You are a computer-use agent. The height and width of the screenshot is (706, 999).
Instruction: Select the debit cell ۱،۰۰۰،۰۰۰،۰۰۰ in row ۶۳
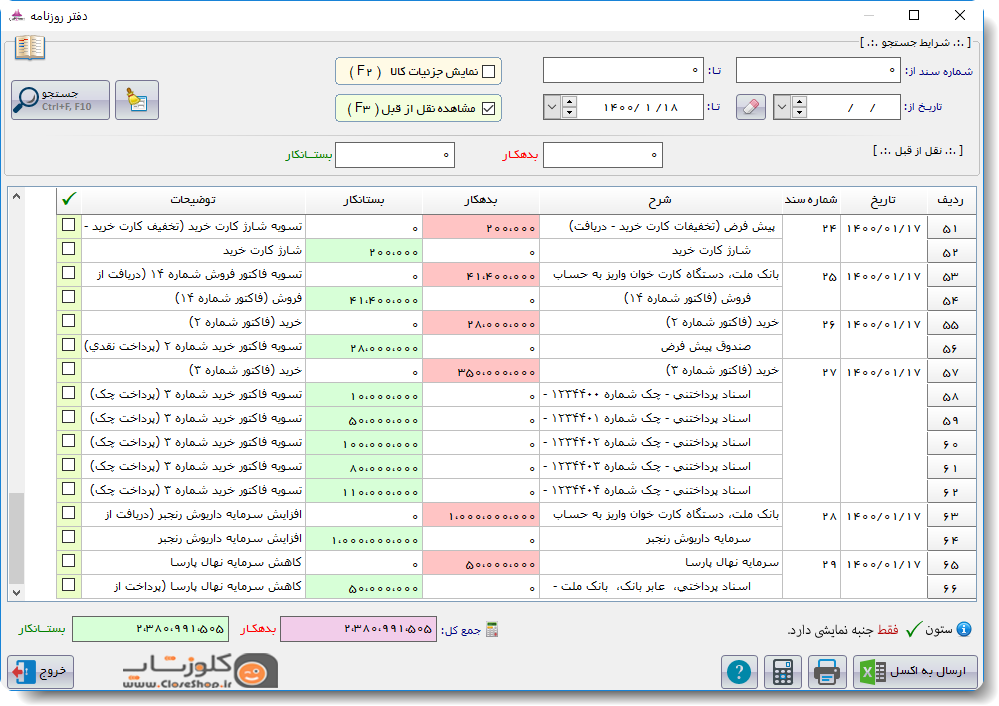pos(481,515)
